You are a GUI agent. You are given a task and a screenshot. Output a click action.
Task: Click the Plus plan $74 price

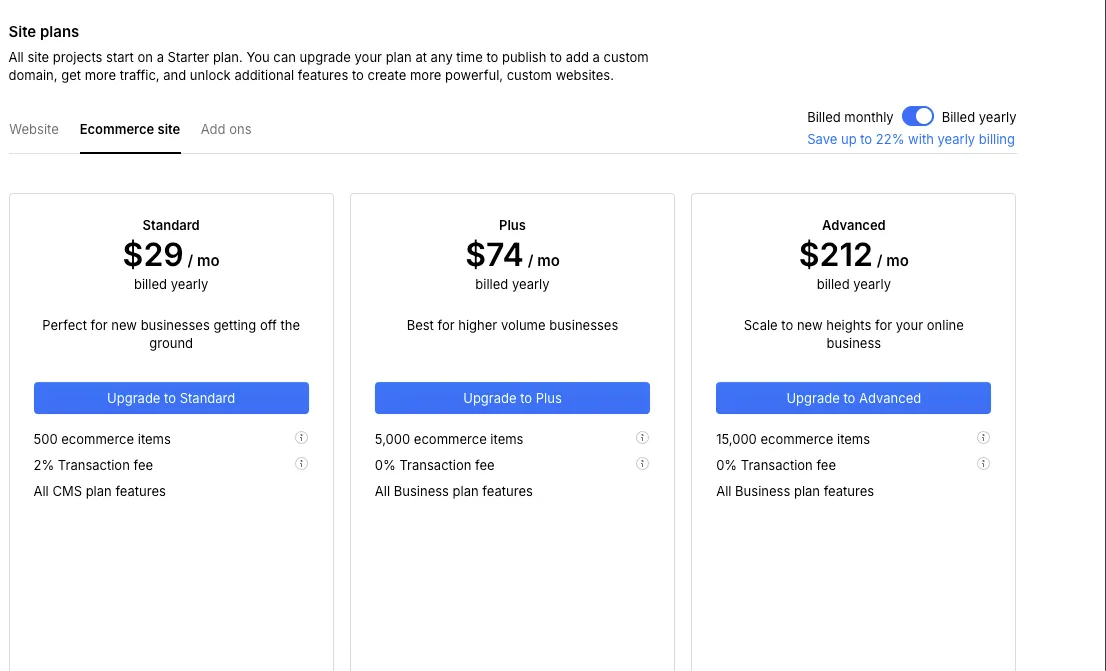pos(495,256)
